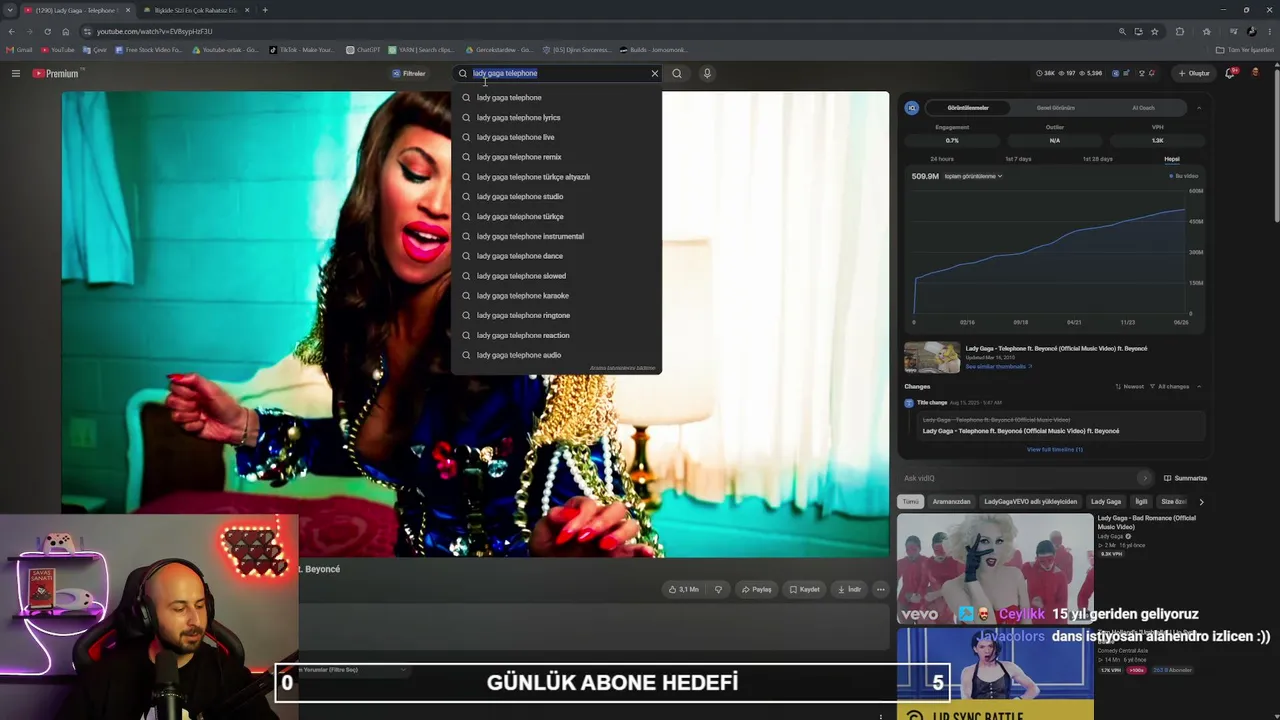Collapse the Changes section
Viewport: 1280px width, 720px height.
point(1199,386)
